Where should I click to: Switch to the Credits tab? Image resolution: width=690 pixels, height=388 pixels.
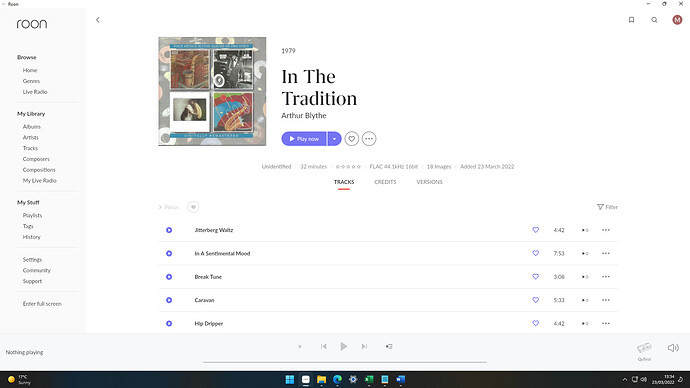tap(385, 182)
